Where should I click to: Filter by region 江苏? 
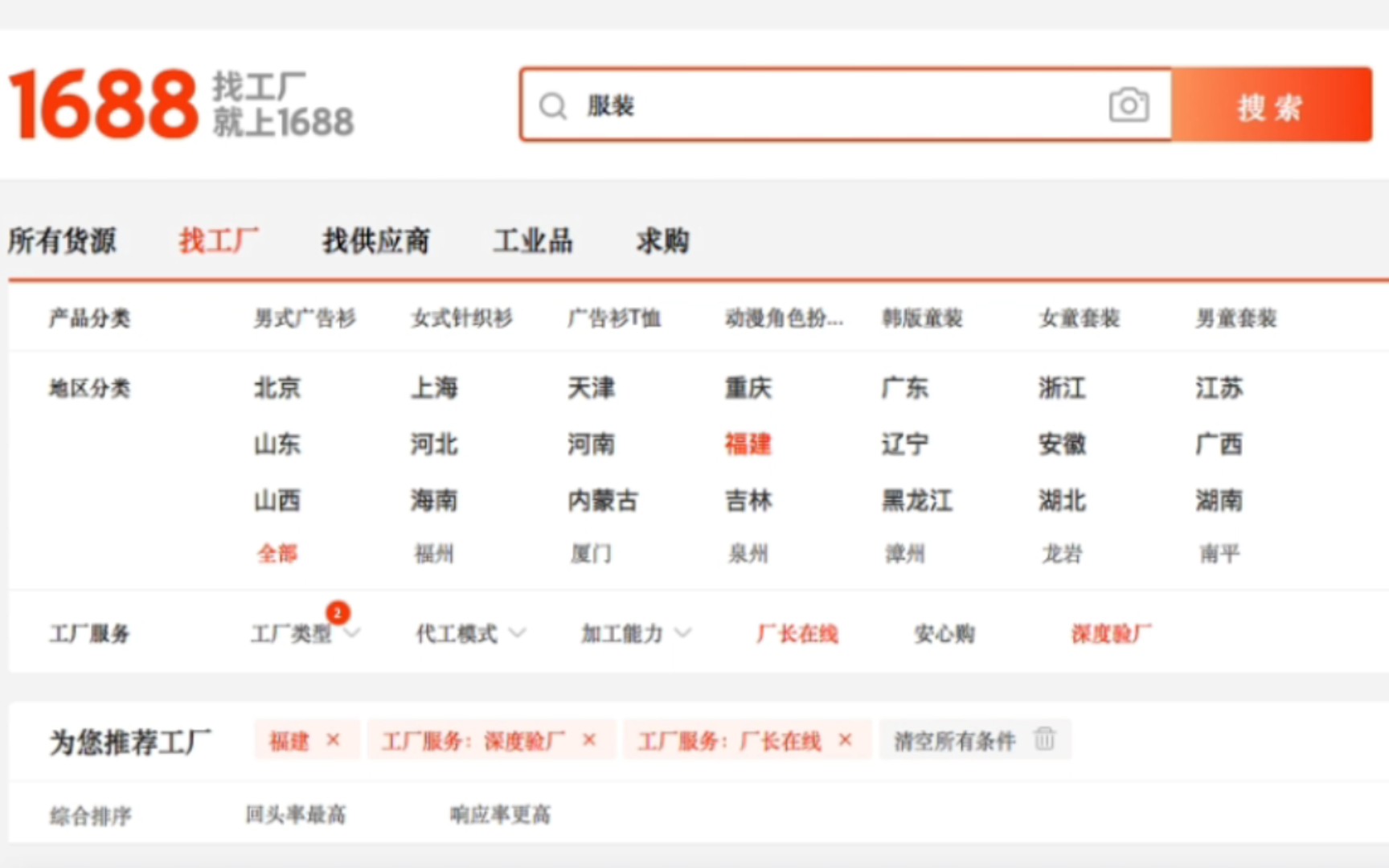[1219, 388]
